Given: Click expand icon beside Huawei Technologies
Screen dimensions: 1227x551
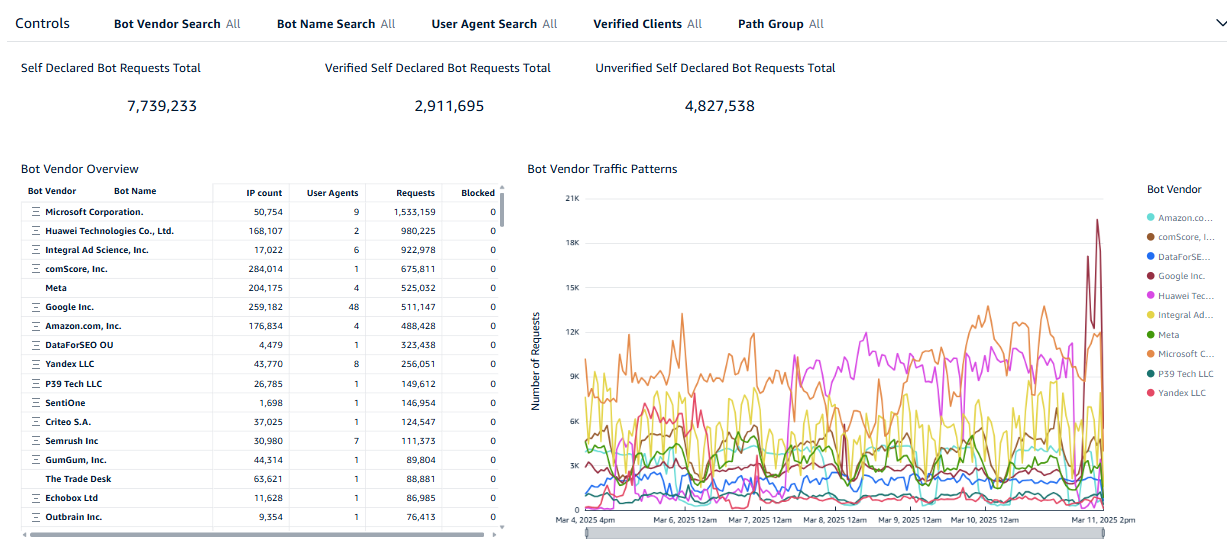Looking at the screenshot, I should tap(35, 231).
